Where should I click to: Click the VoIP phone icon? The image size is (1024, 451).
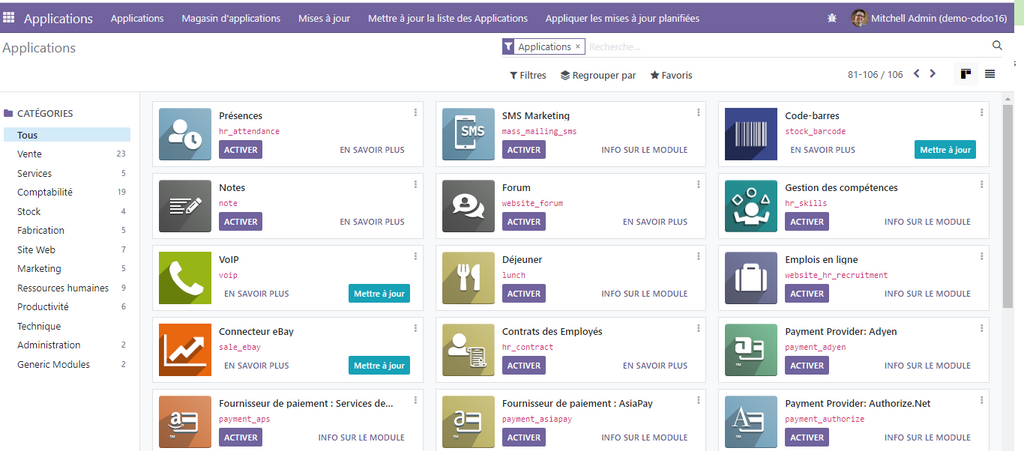click(185, 277)
